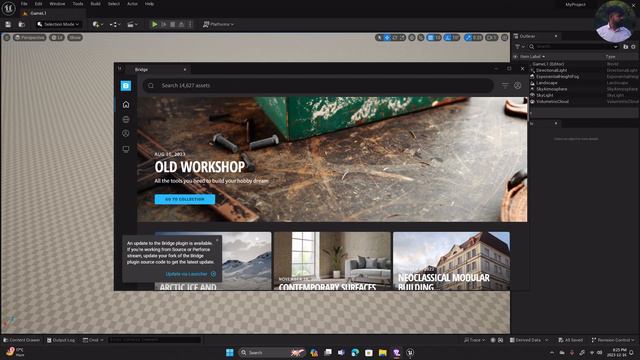Toggle surface snapping in viewport

click(421, 38)
